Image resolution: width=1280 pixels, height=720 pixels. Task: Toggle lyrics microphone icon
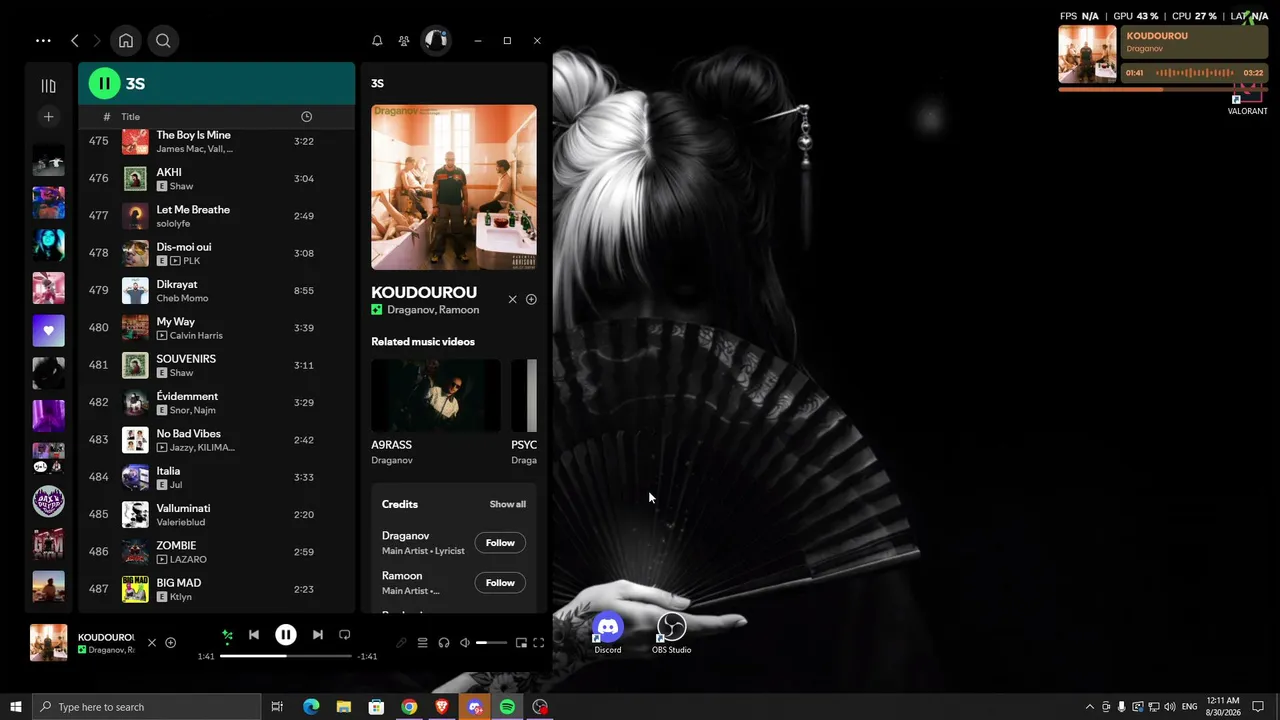tap(401, 643)
